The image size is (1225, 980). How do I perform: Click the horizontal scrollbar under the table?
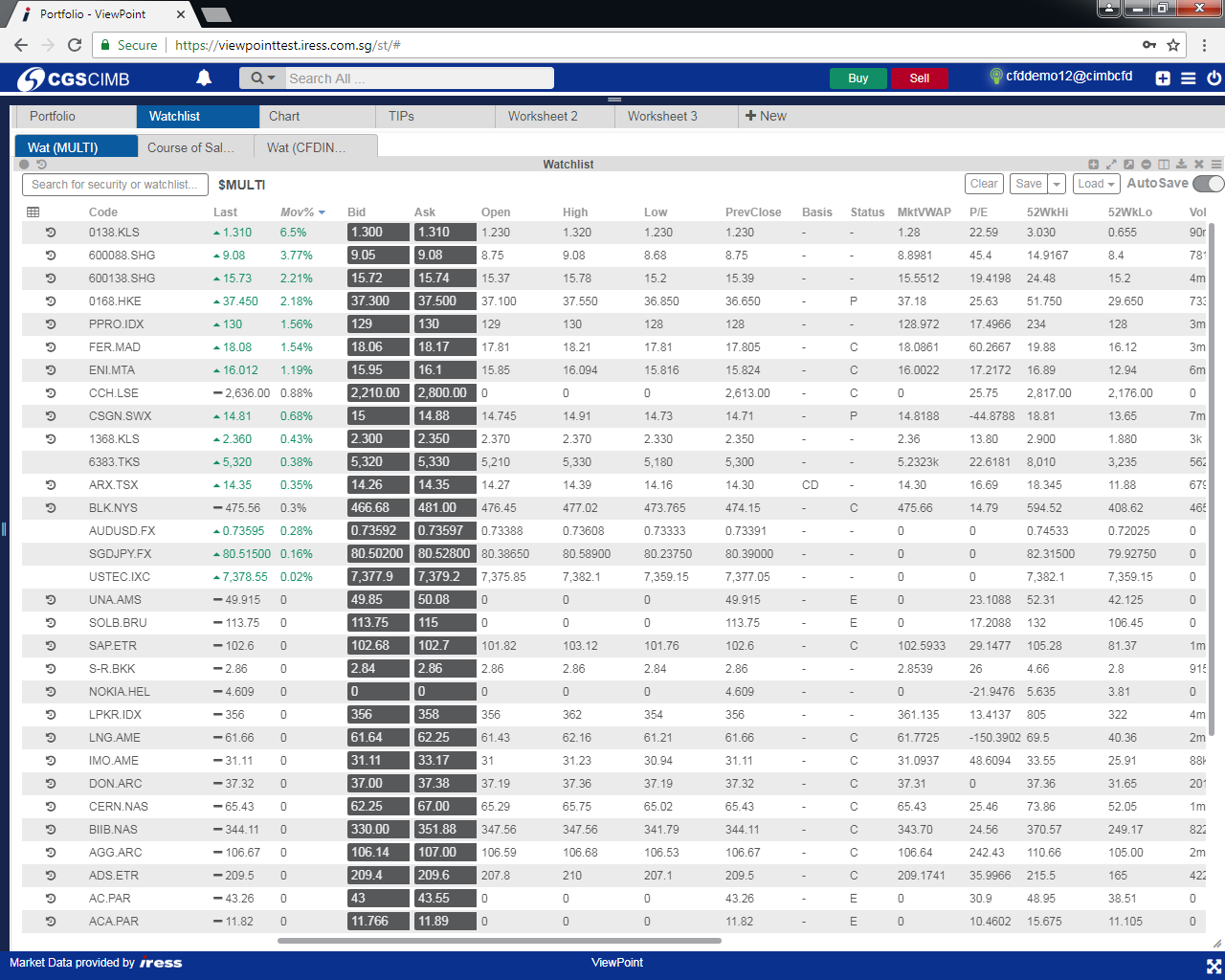pos(500,941)
